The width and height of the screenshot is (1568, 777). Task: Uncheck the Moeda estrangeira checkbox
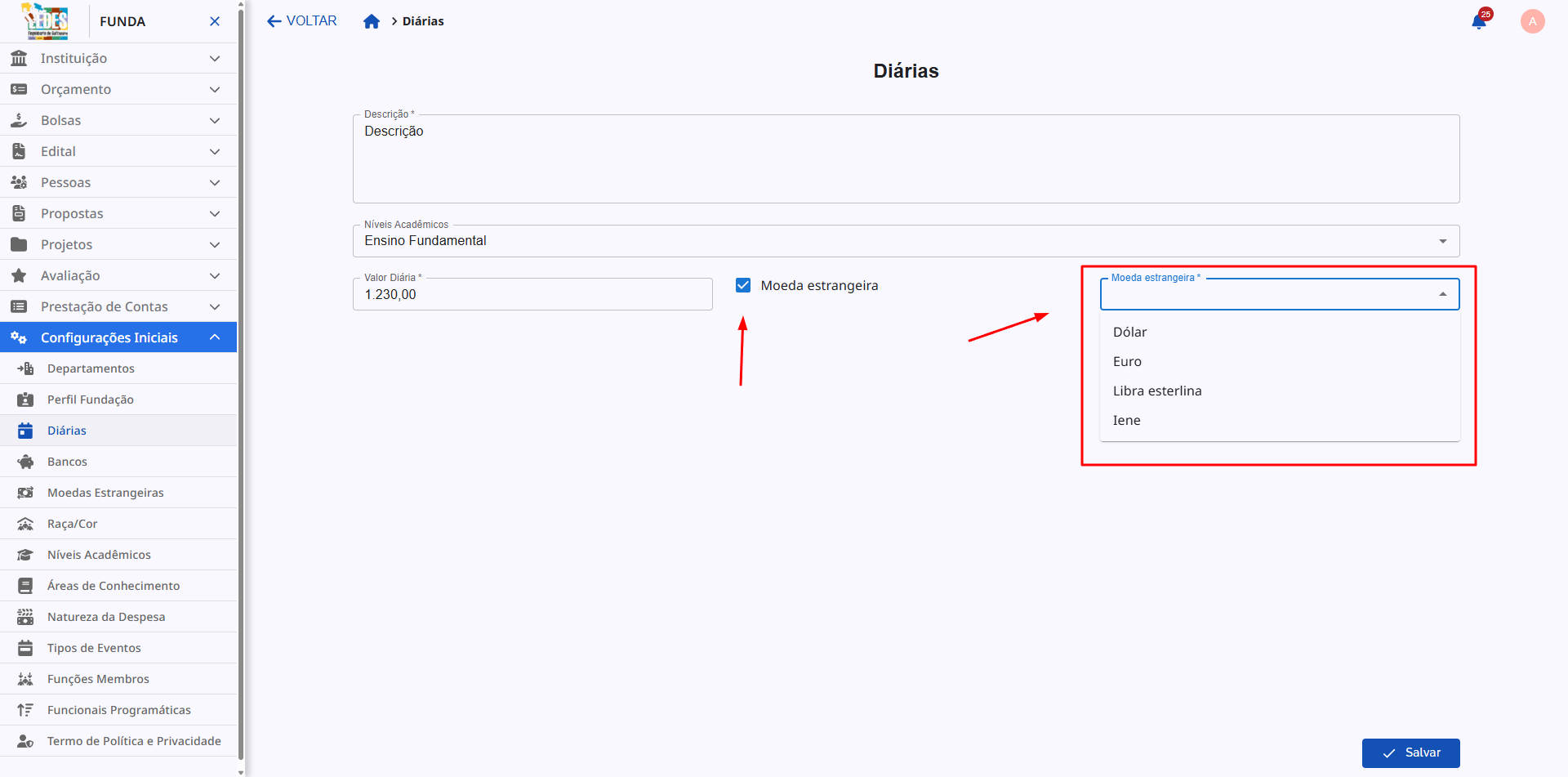point(743,285)
